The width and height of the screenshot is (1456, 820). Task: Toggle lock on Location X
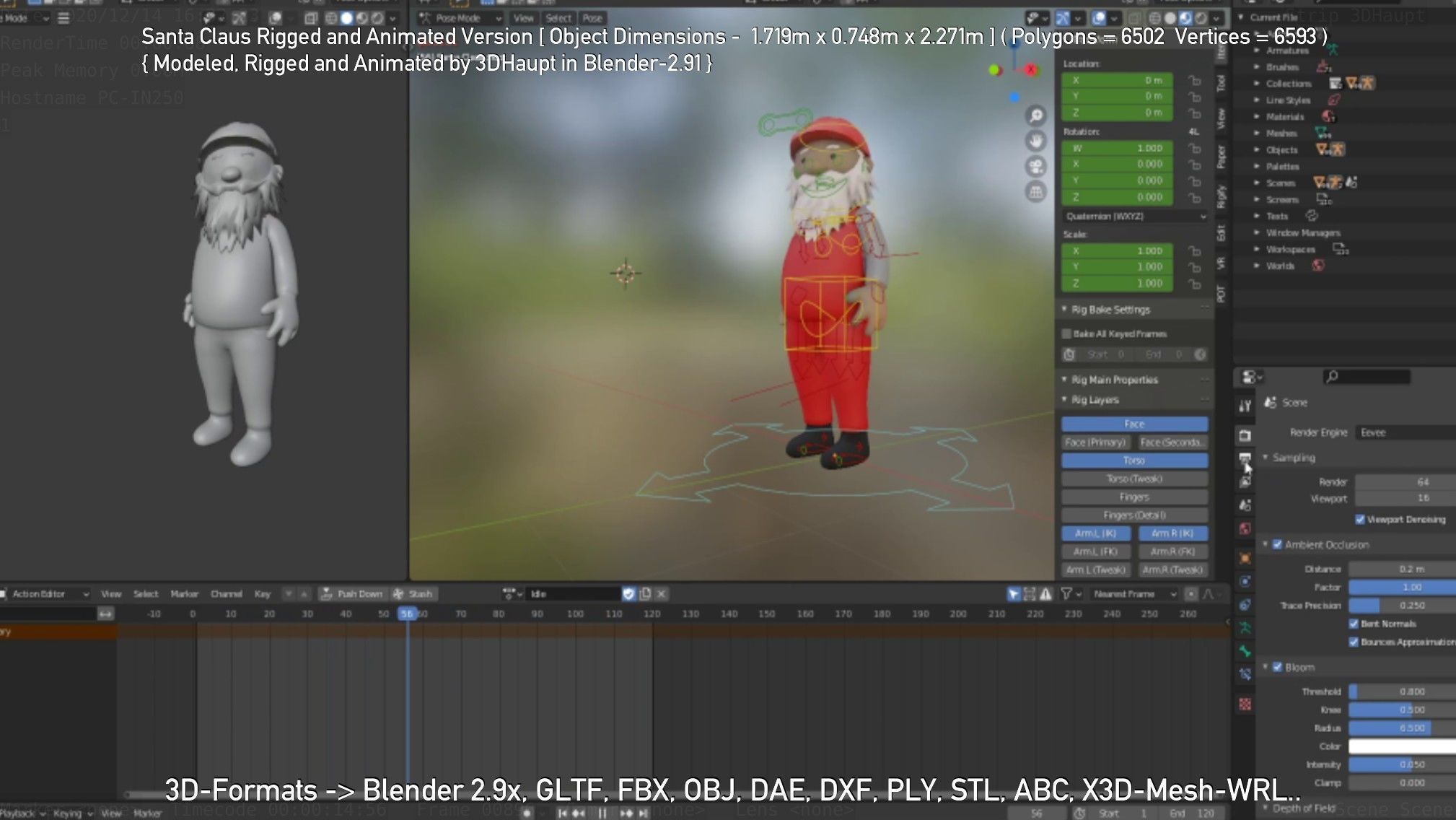(1195, 80)
